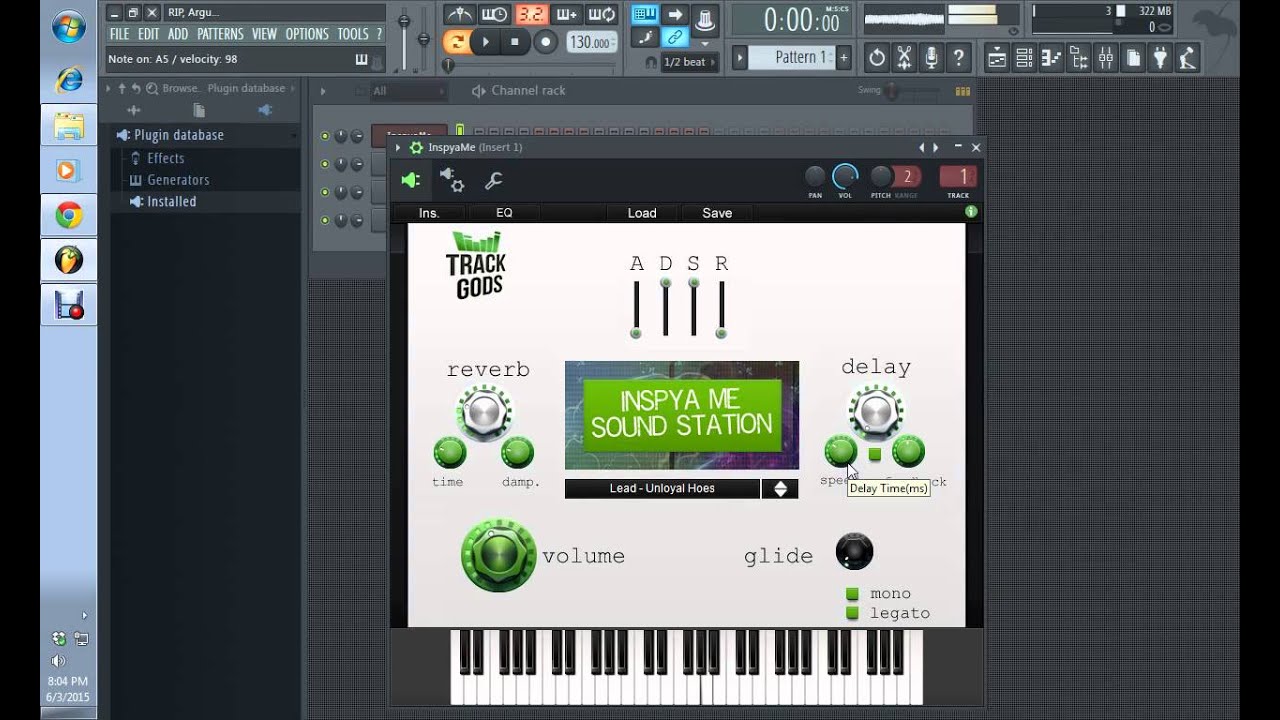Viewport: 1280px width, 720px height.
Task: Open the playlist view icon
Action: coord(997,57)
